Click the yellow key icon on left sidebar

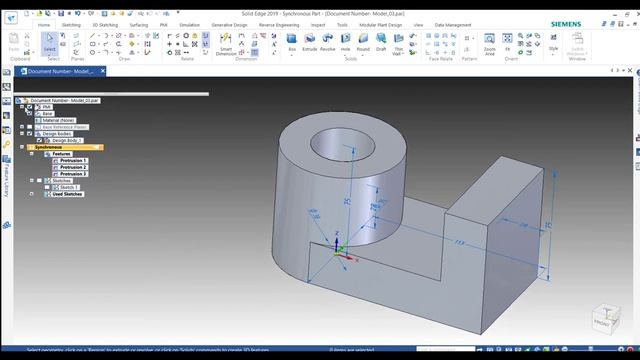7,145
